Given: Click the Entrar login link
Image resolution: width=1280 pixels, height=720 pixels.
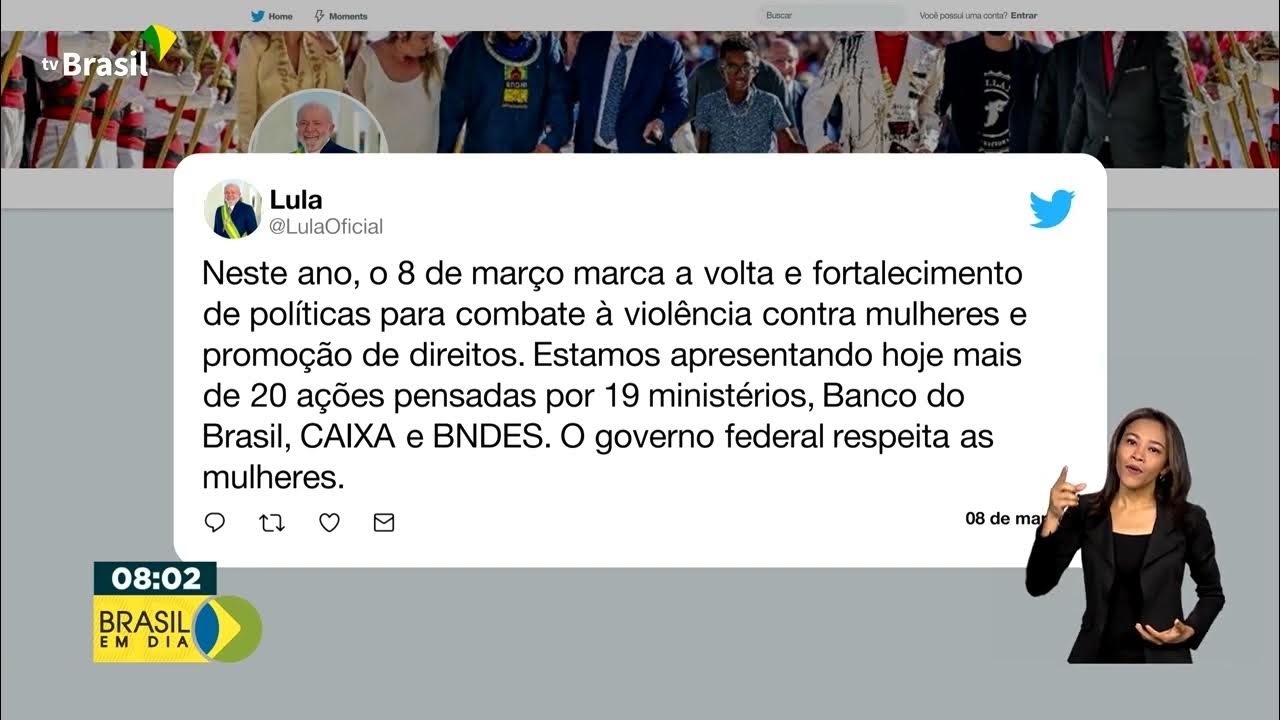Looking at the screenshot, I should (1024, 16).
